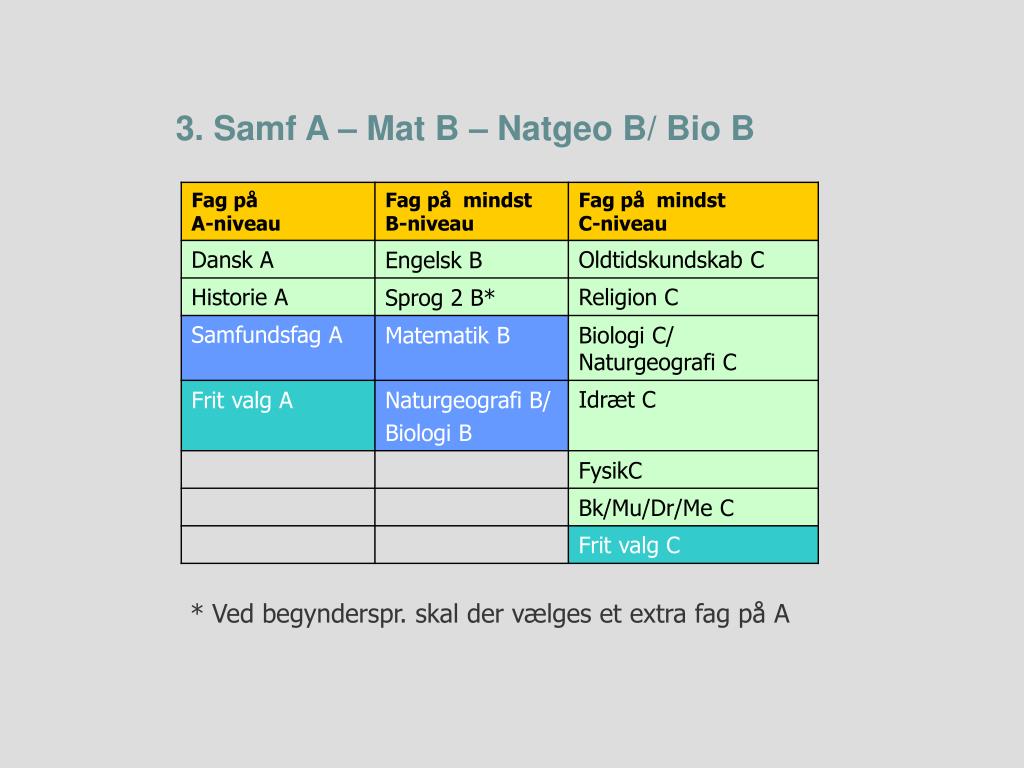Select the teal Frit valg A cell
This screenshot has height=768, width=1024.
point(278,415)
